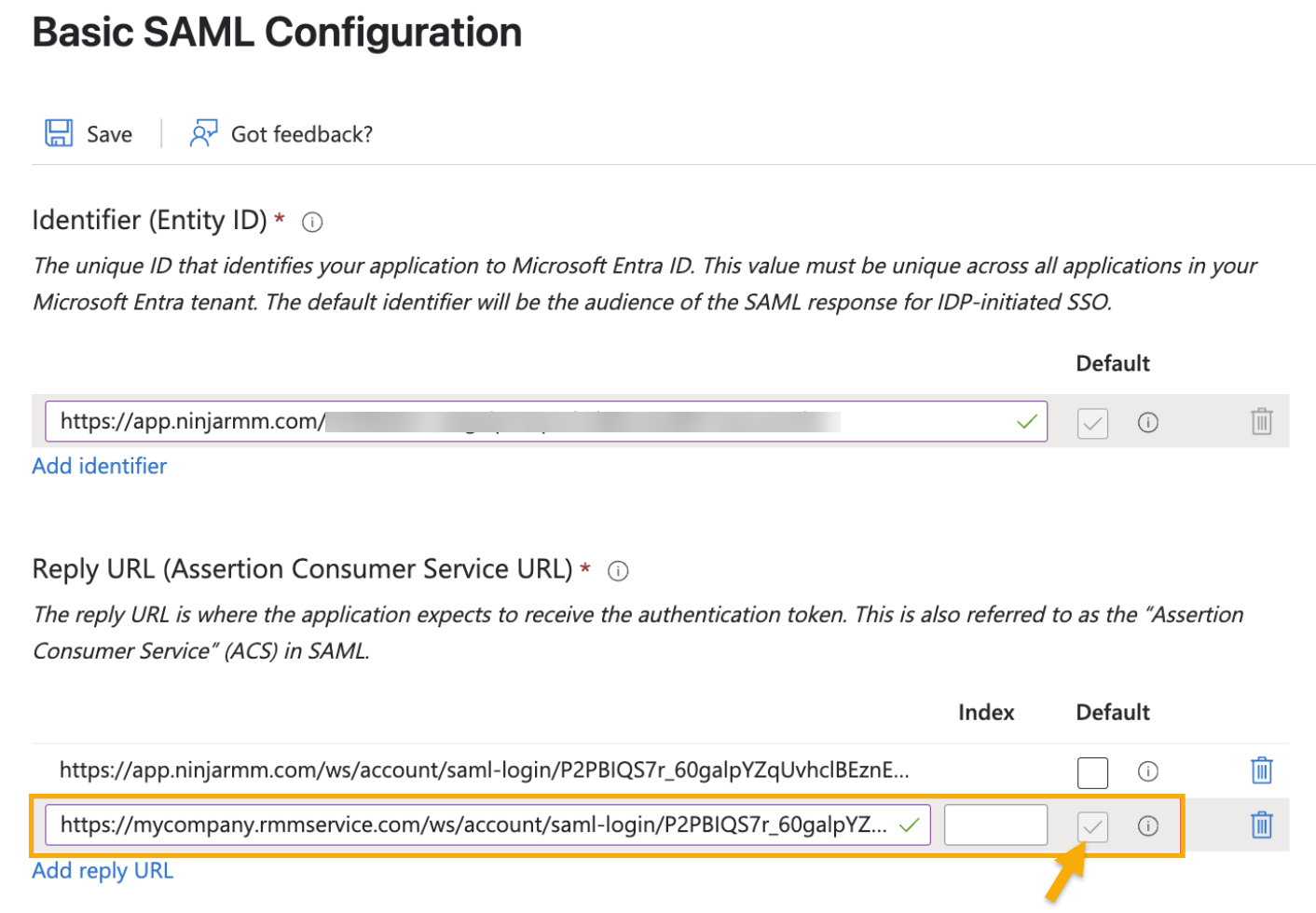Screen dimensions: 1316x913
Task: Select Add identifier
Action: 99,466
